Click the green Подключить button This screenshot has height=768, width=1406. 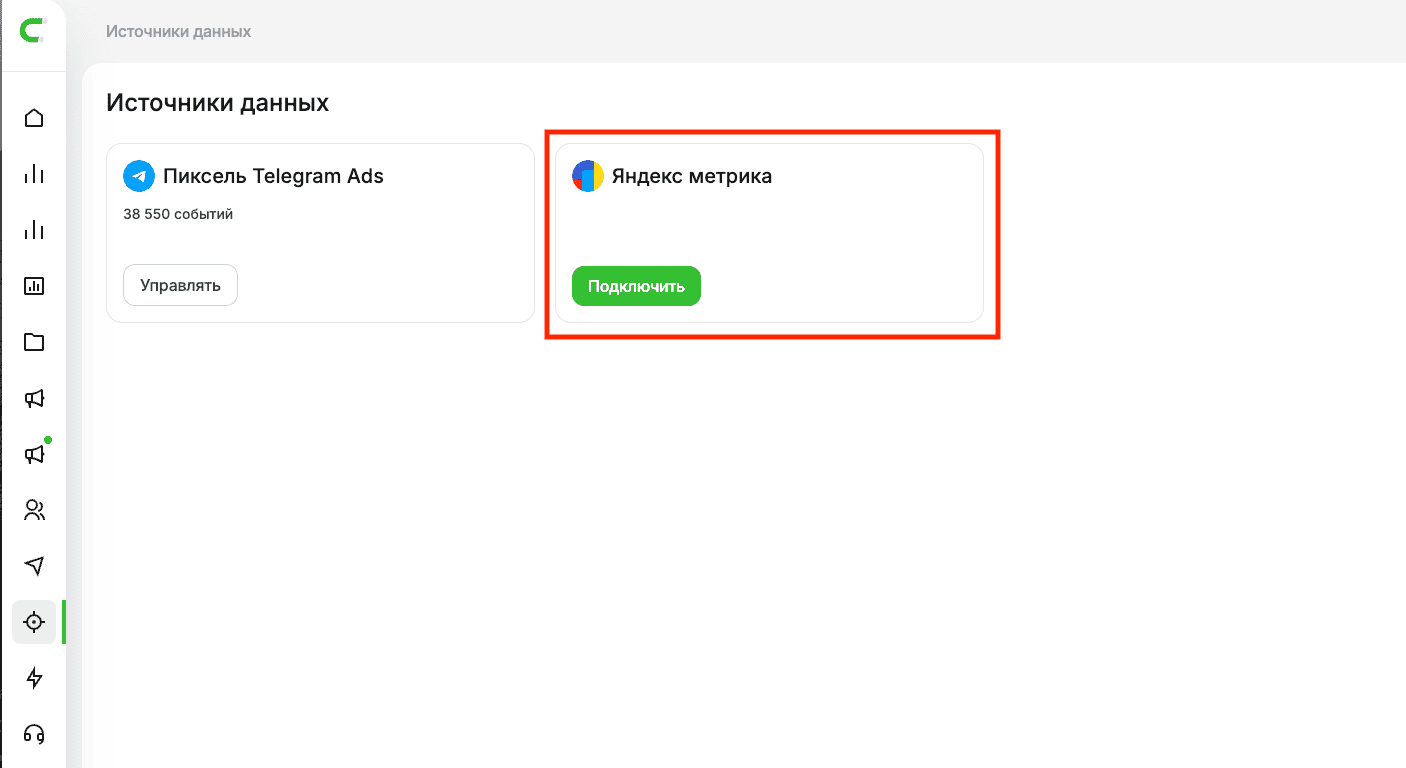[636, 286]
